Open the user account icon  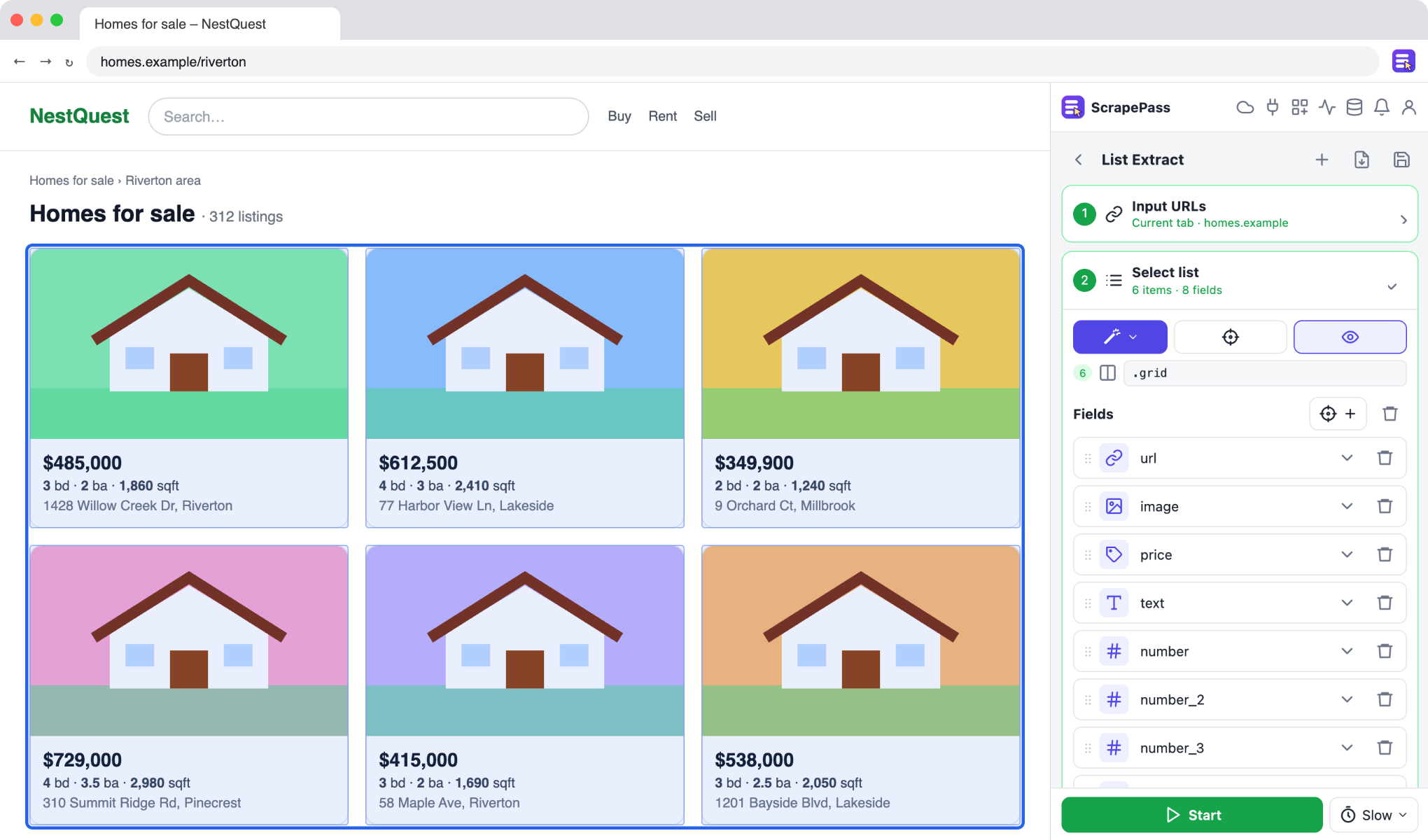[x=1409, y=107]
